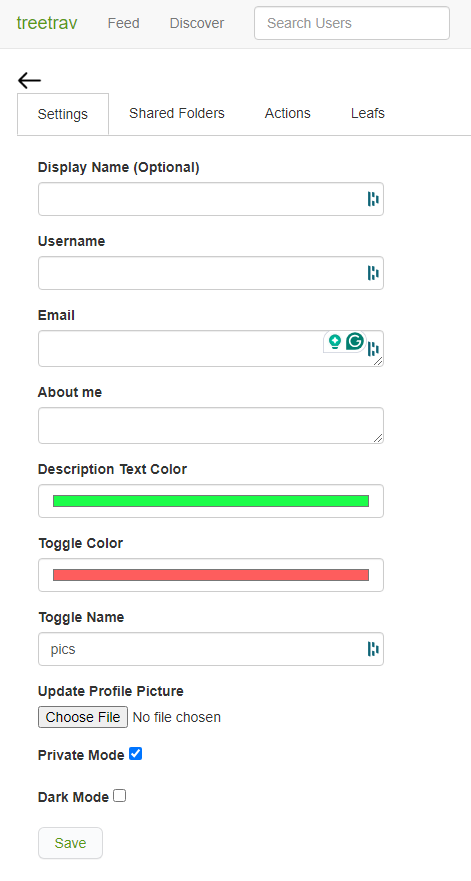
Task: Switch to the Actions tab
Action: coord(288,113)
